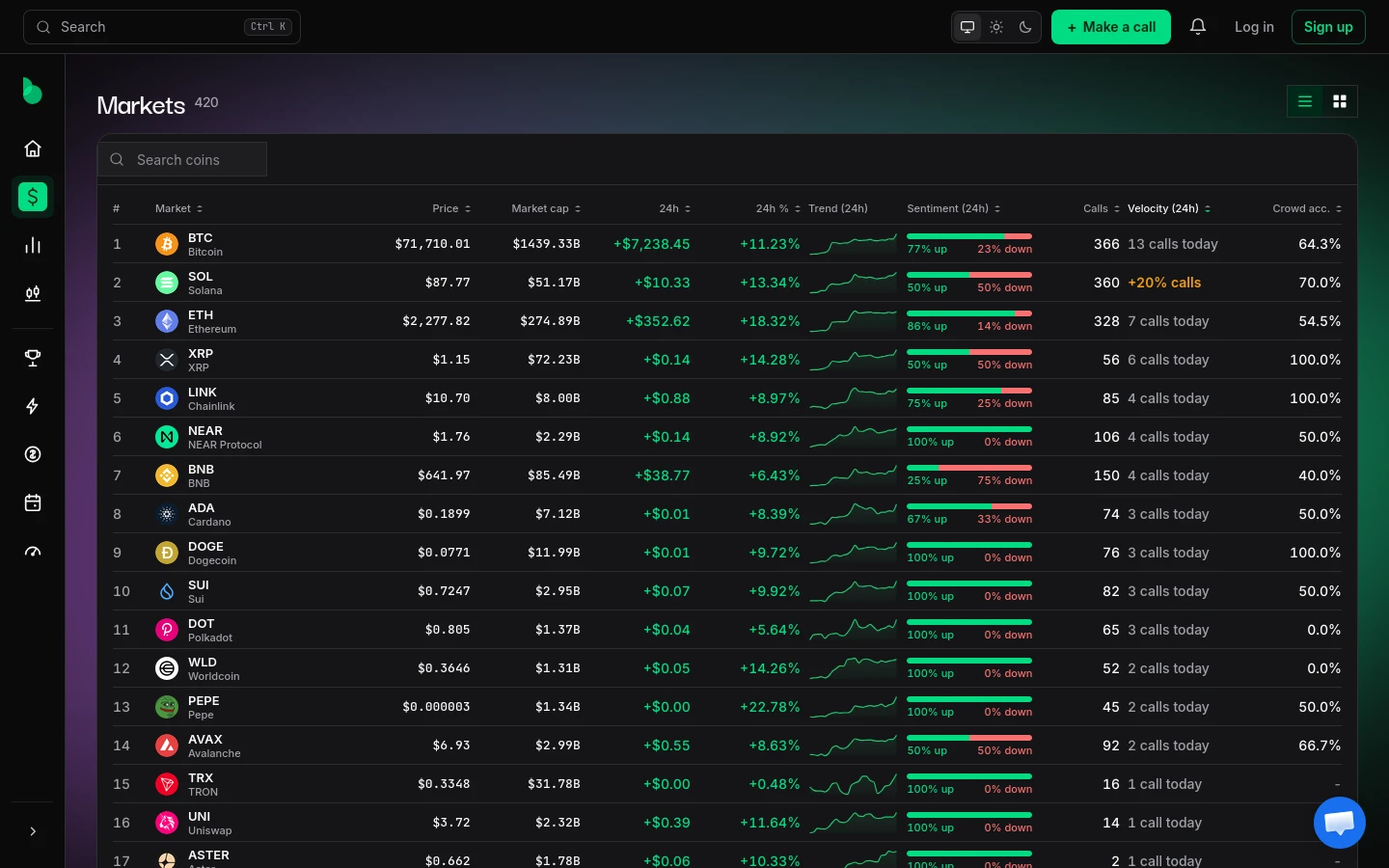Switch to dark theme mode
The height and width of the screenshot is (868, 1389).
(x=1025, y=27)
